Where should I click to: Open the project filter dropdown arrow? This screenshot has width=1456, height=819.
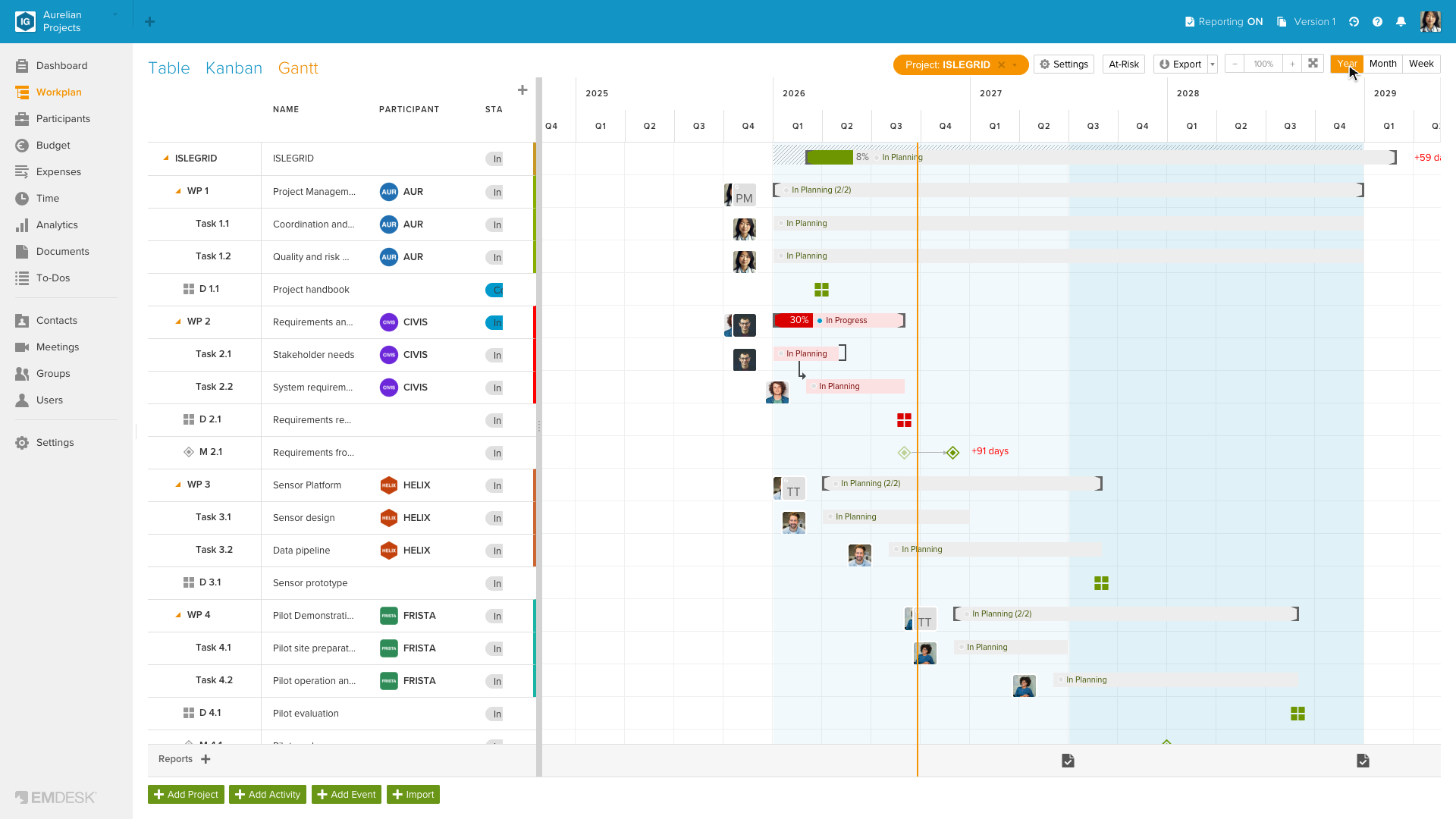point(1015,65)
